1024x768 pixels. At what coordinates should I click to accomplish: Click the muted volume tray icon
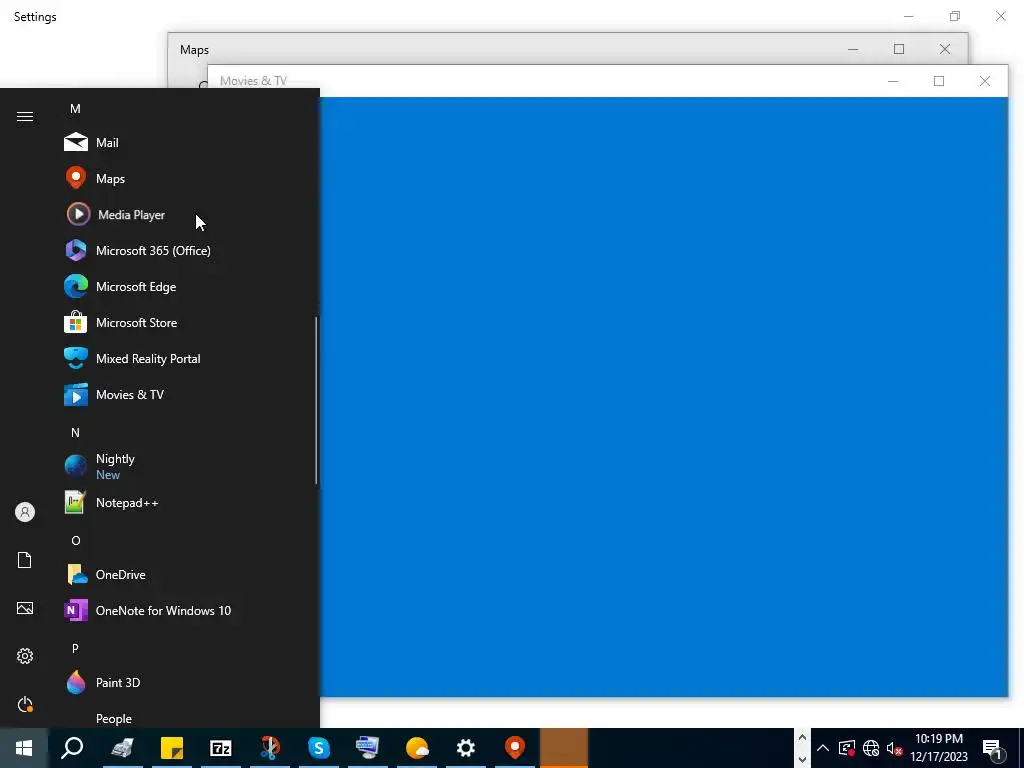pos(894,748)
